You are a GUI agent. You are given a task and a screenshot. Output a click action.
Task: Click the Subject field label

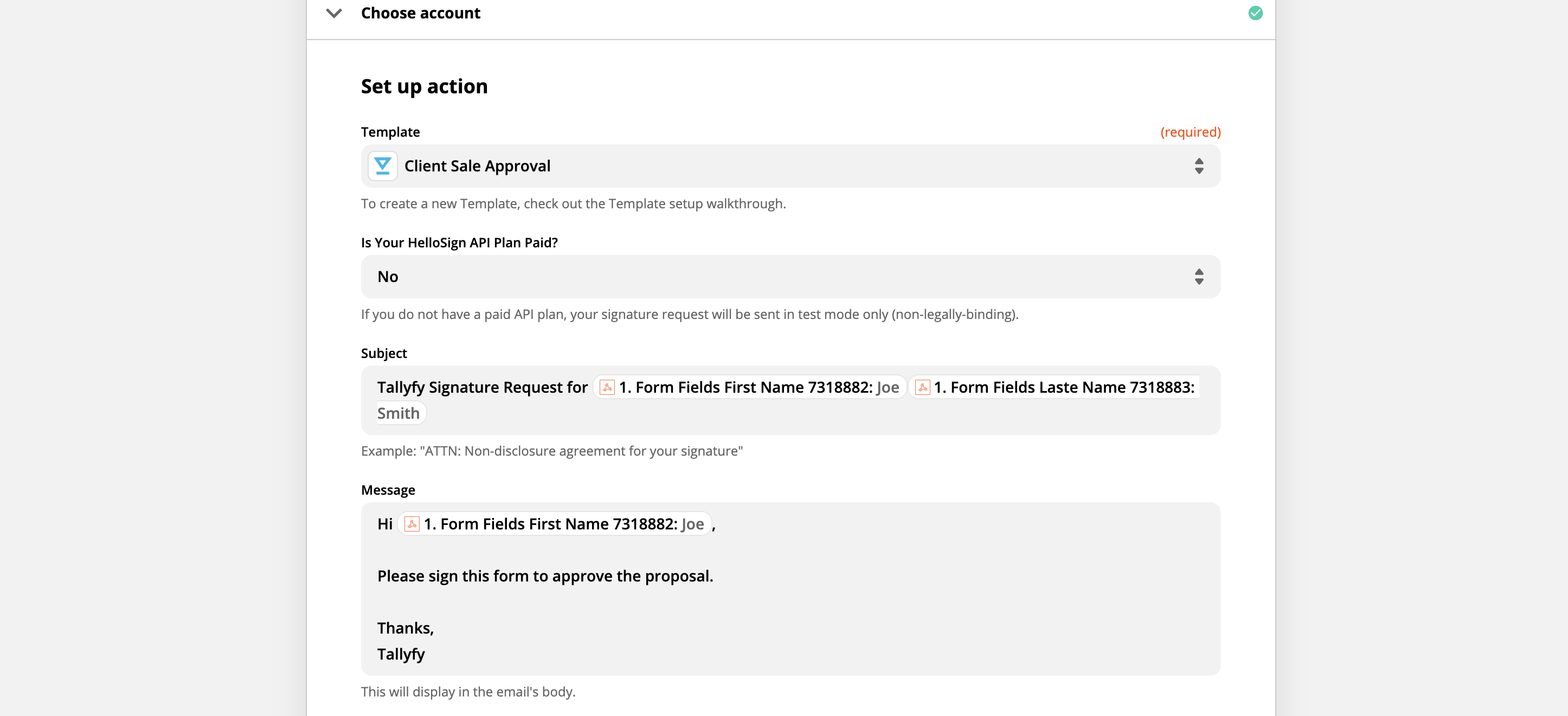tap(383, 353)
